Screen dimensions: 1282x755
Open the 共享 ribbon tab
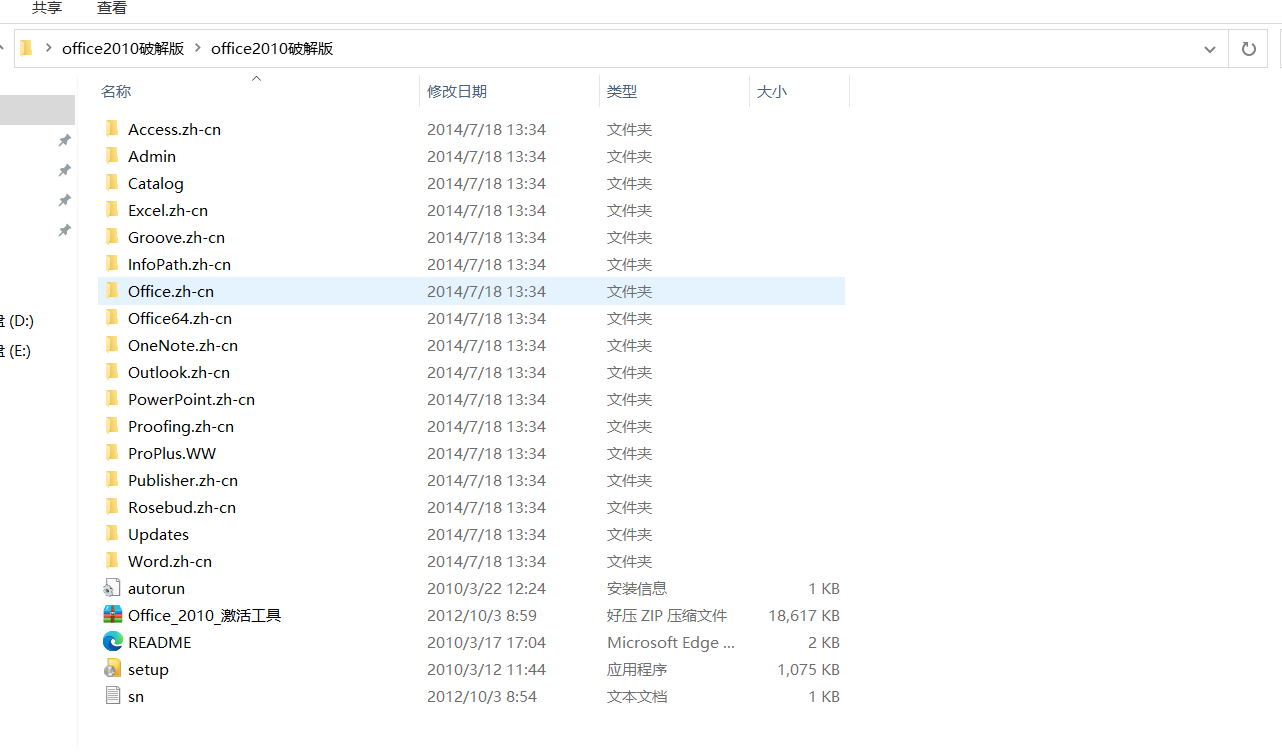[46, 8]
